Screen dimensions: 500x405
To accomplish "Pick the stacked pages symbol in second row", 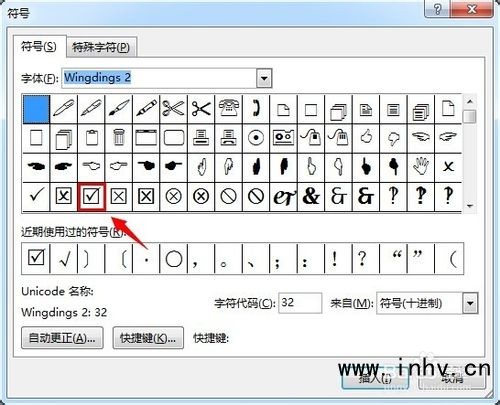I will pos(64,138).
